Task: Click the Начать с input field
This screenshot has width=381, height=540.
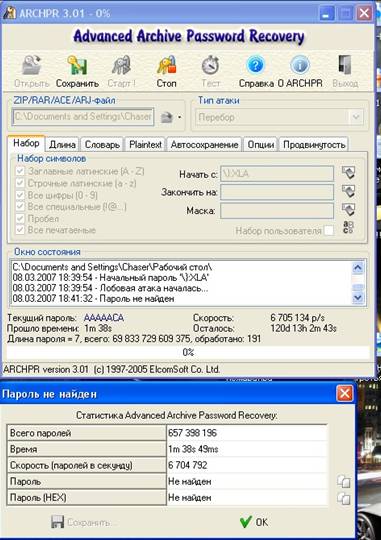Action: [277, 174]
